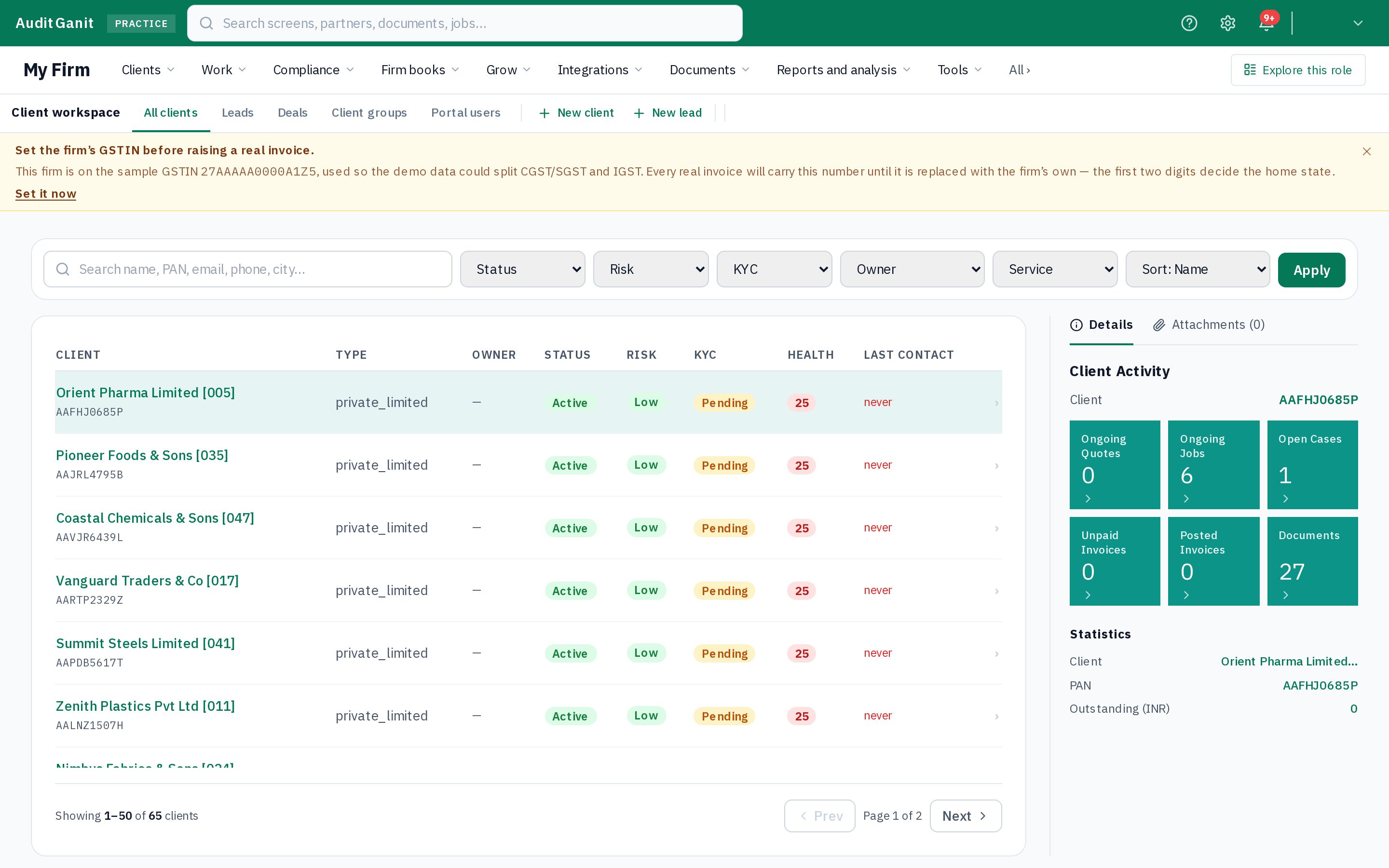This screenshot has width=1389, height=868.
Task: Open the notifications bell icon
Action: pos(1266,23)
